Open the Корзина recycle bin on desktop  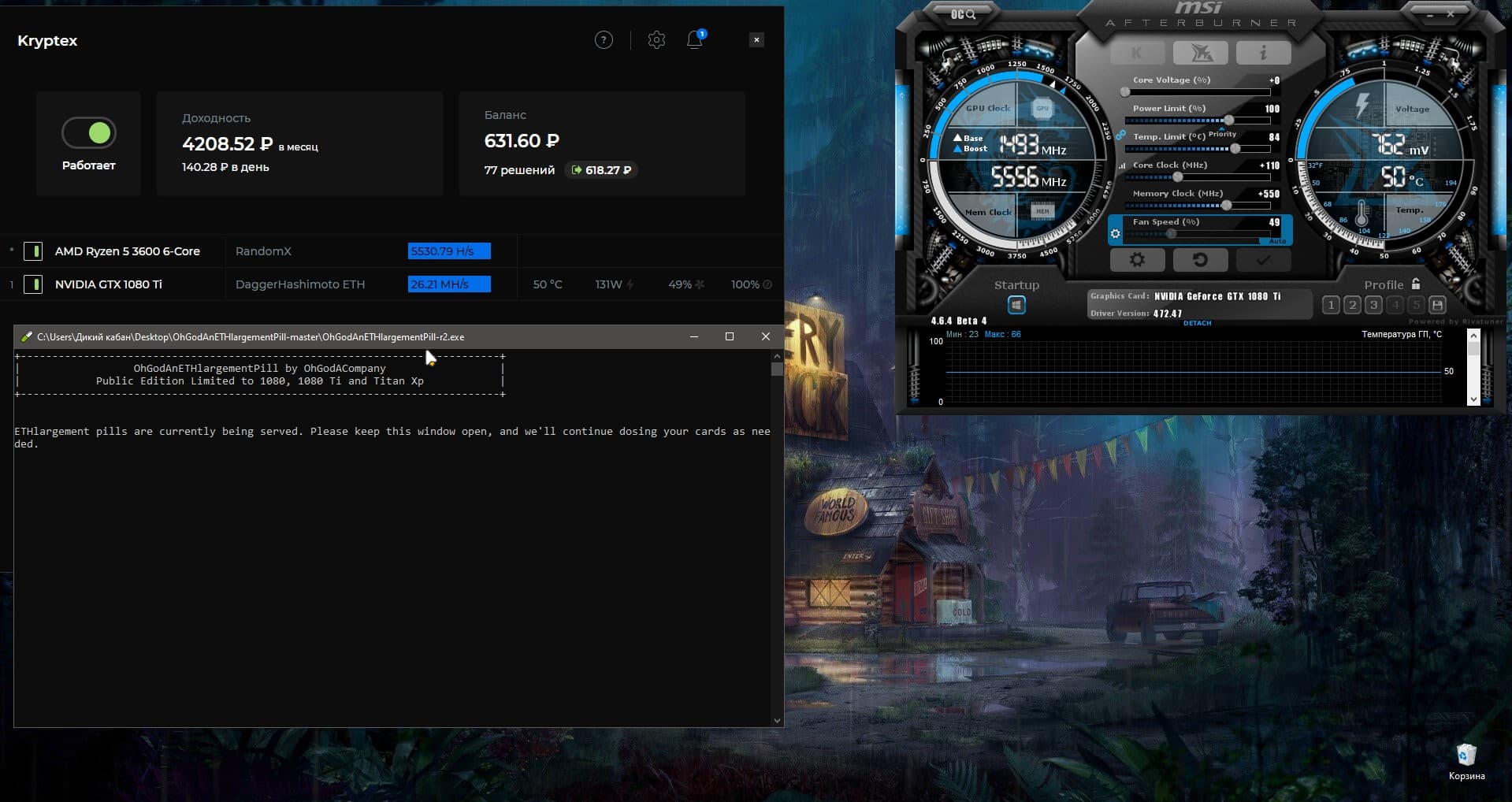pos(1466,762)
